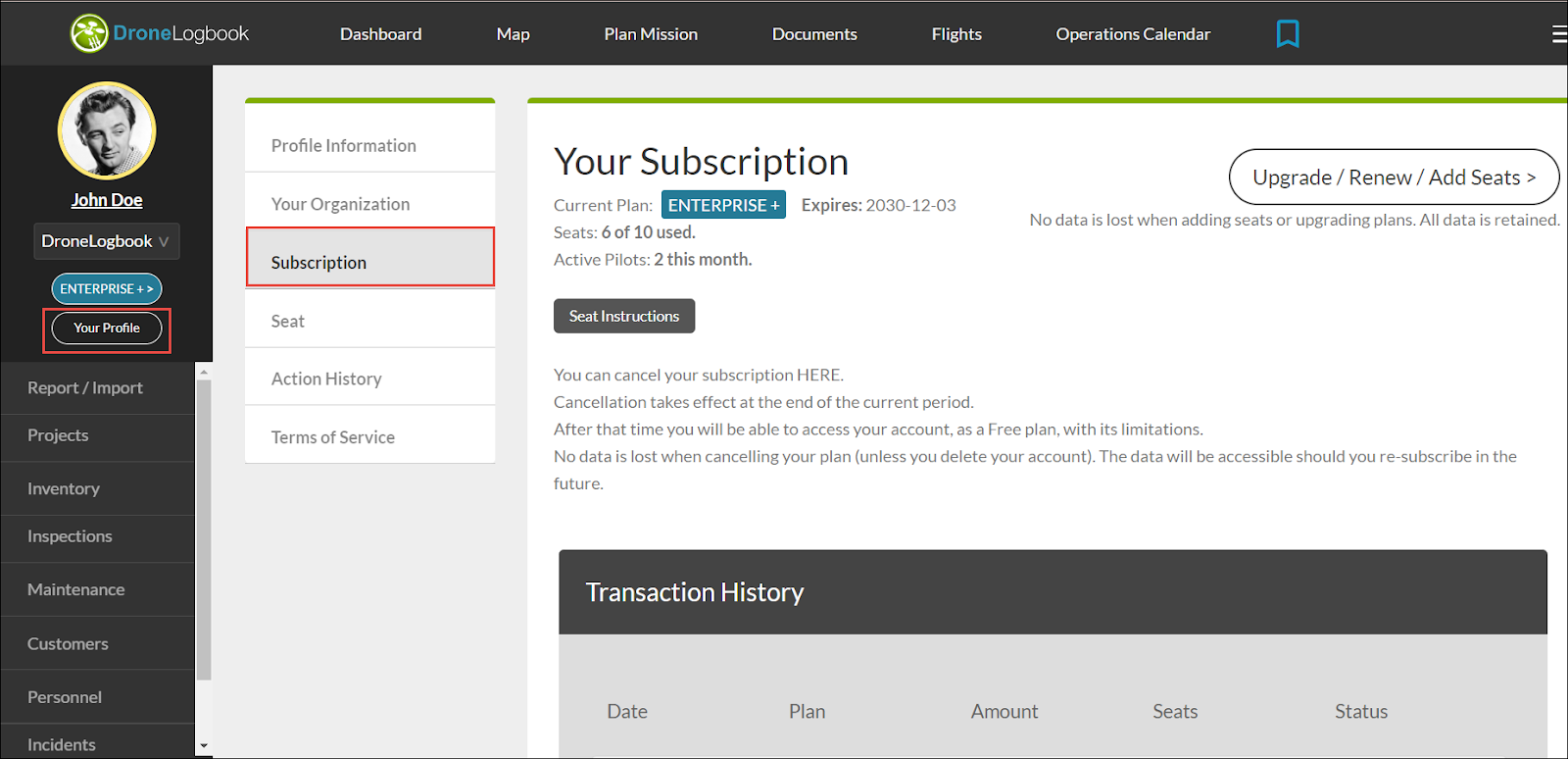1568x759 pixels.
Task: Open the hamburger menu icon
Action: tap(1559, 34)
